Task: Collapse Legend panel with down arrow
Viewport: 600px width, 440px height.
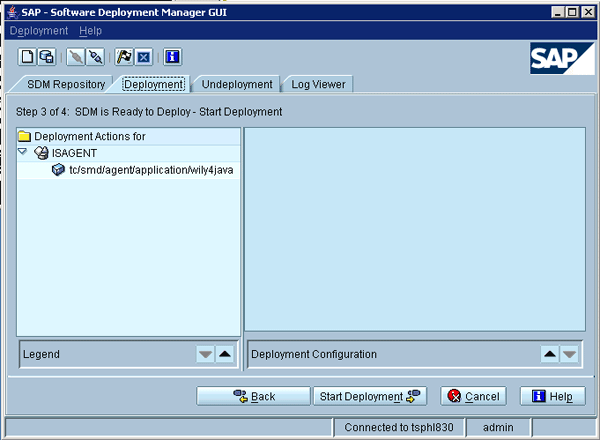Action: (205, 354)
